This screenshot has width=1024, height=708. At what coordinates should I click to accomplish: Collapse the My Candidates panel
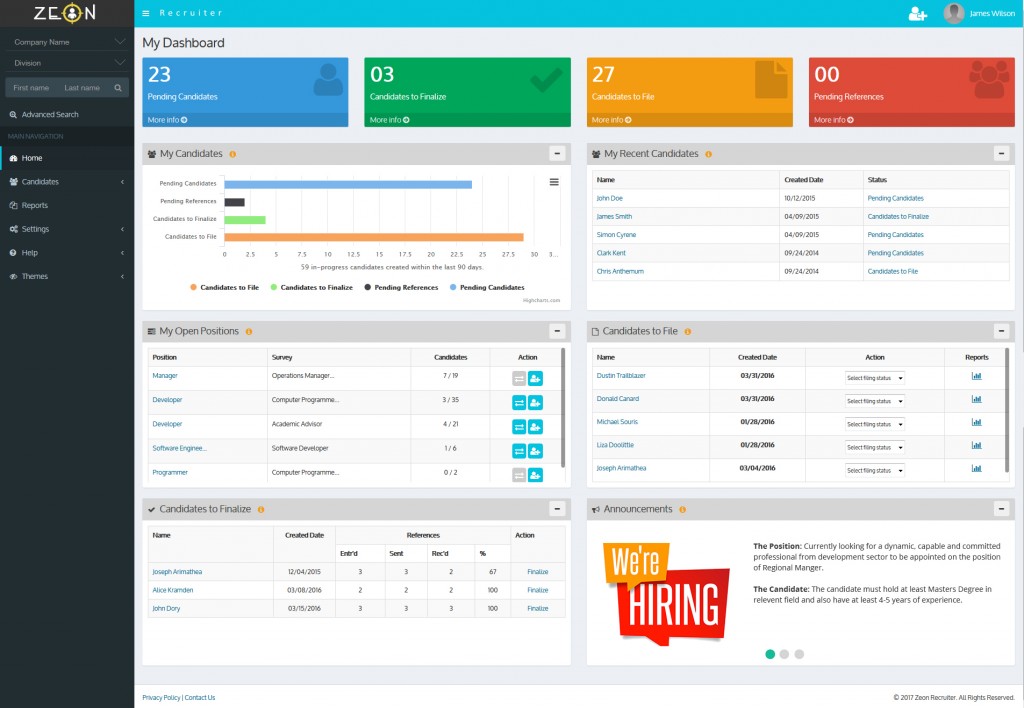(x=557, y=153)
